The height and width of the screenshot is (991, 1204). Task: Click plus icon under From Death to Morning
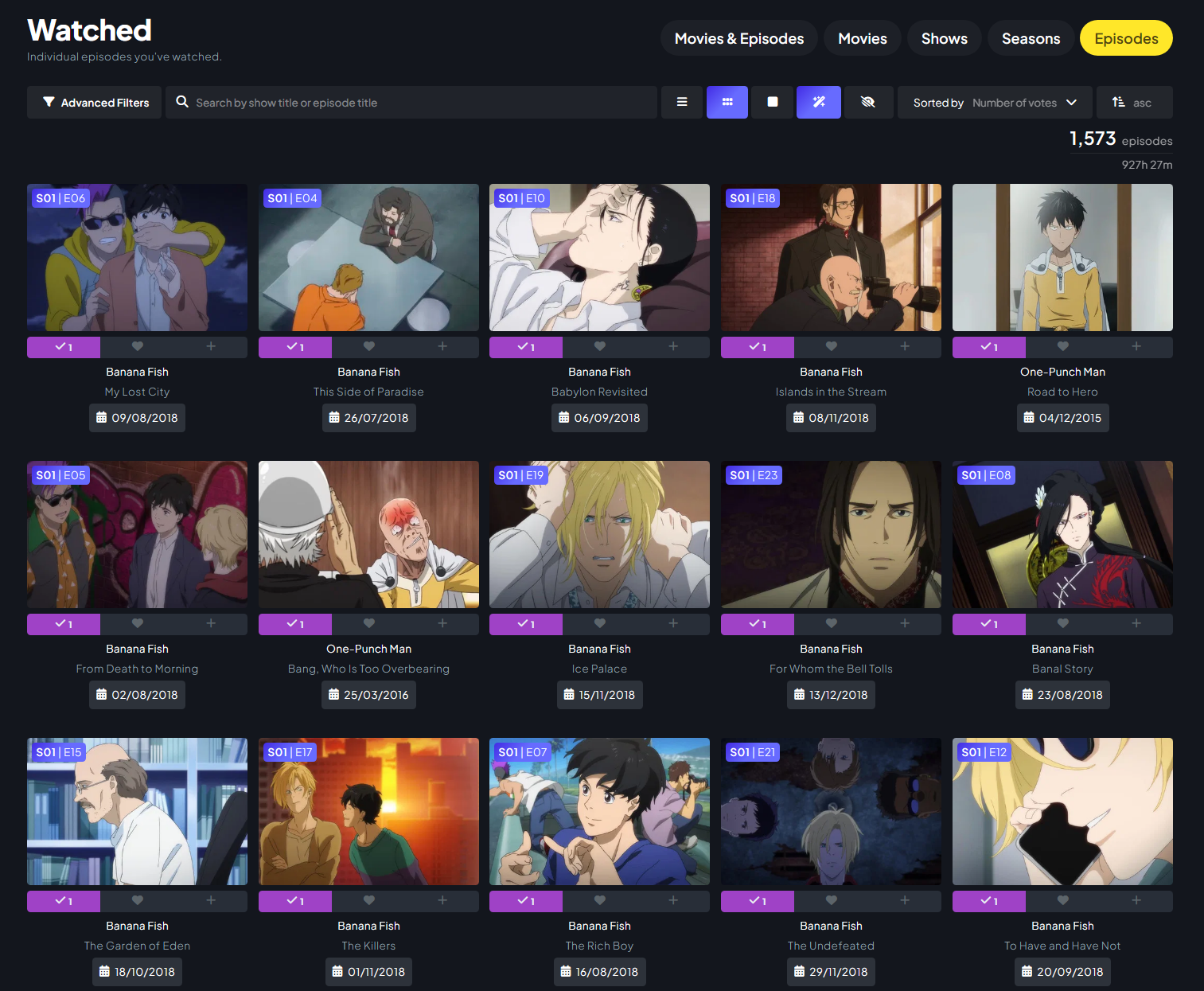[211, 624]
